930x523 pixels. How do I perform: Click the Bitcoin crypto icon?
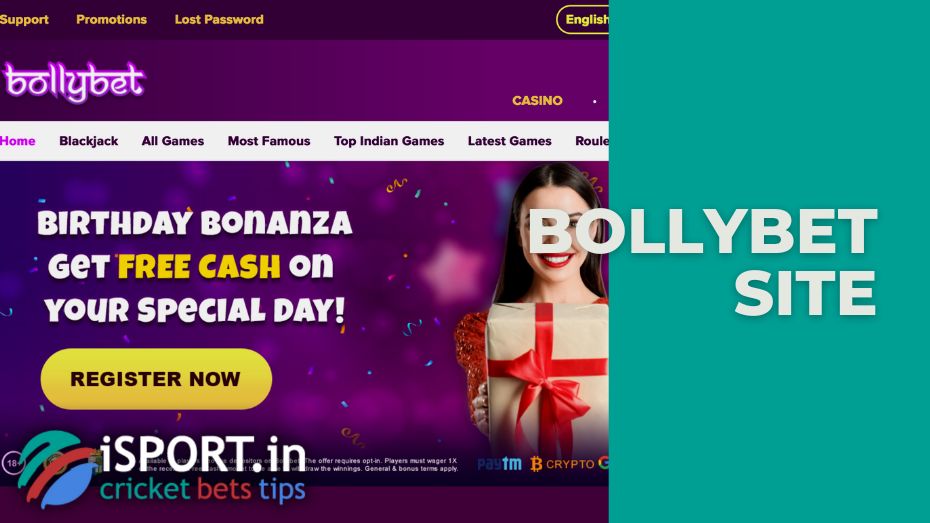[536, 464]
